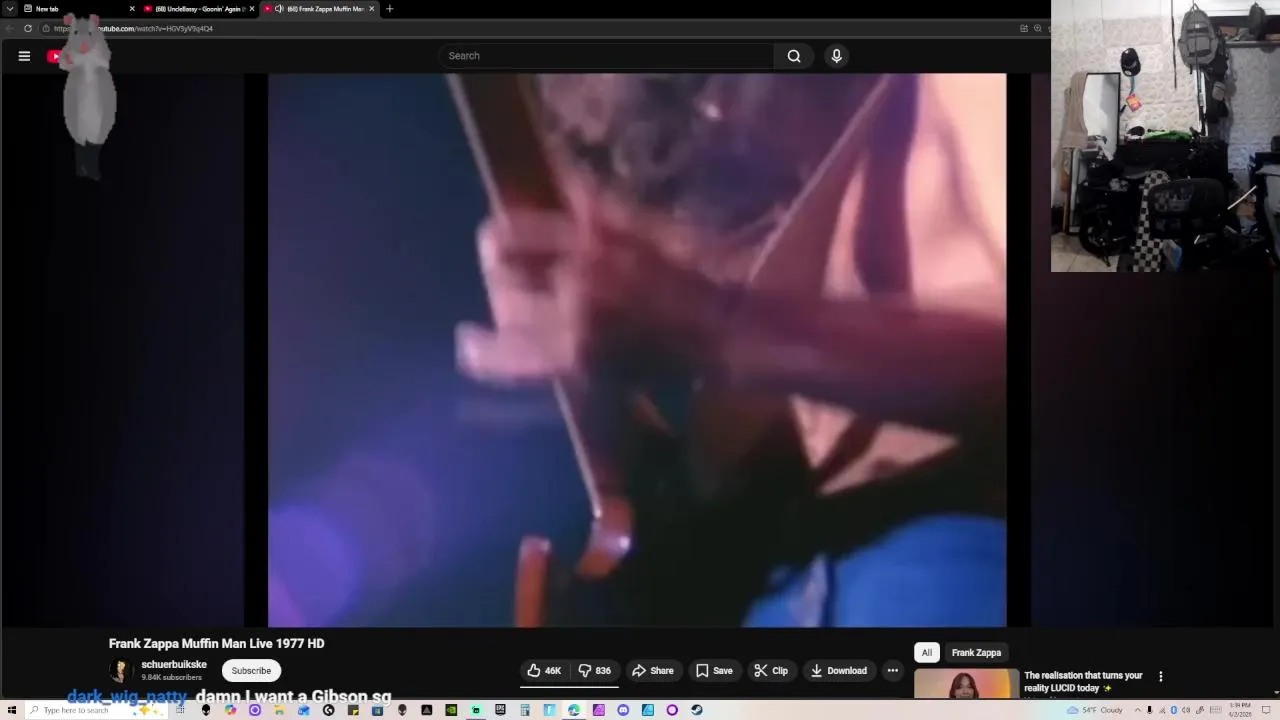1280x720 pixels.
Task: Open the three-dot more actions menu
Action: pyautogui.click(x=893, y=671)
